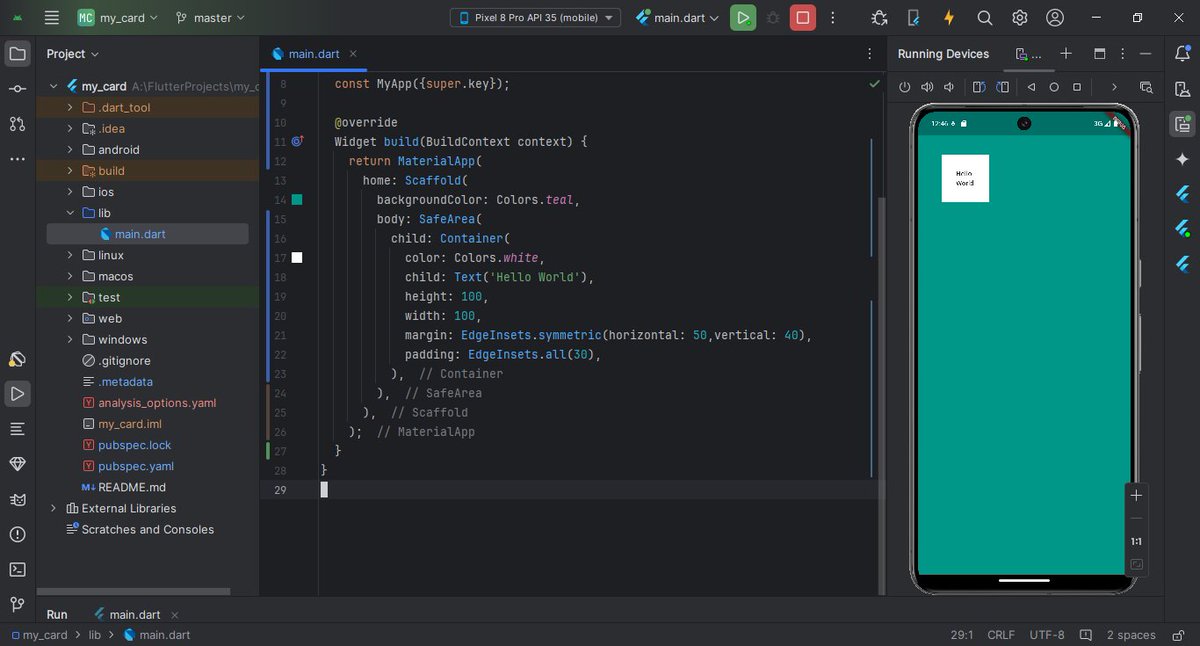This screenshot has height=646, width=1200.
Task: Open the Gemini sparkle tool window
Action: tap(1183, 159)
